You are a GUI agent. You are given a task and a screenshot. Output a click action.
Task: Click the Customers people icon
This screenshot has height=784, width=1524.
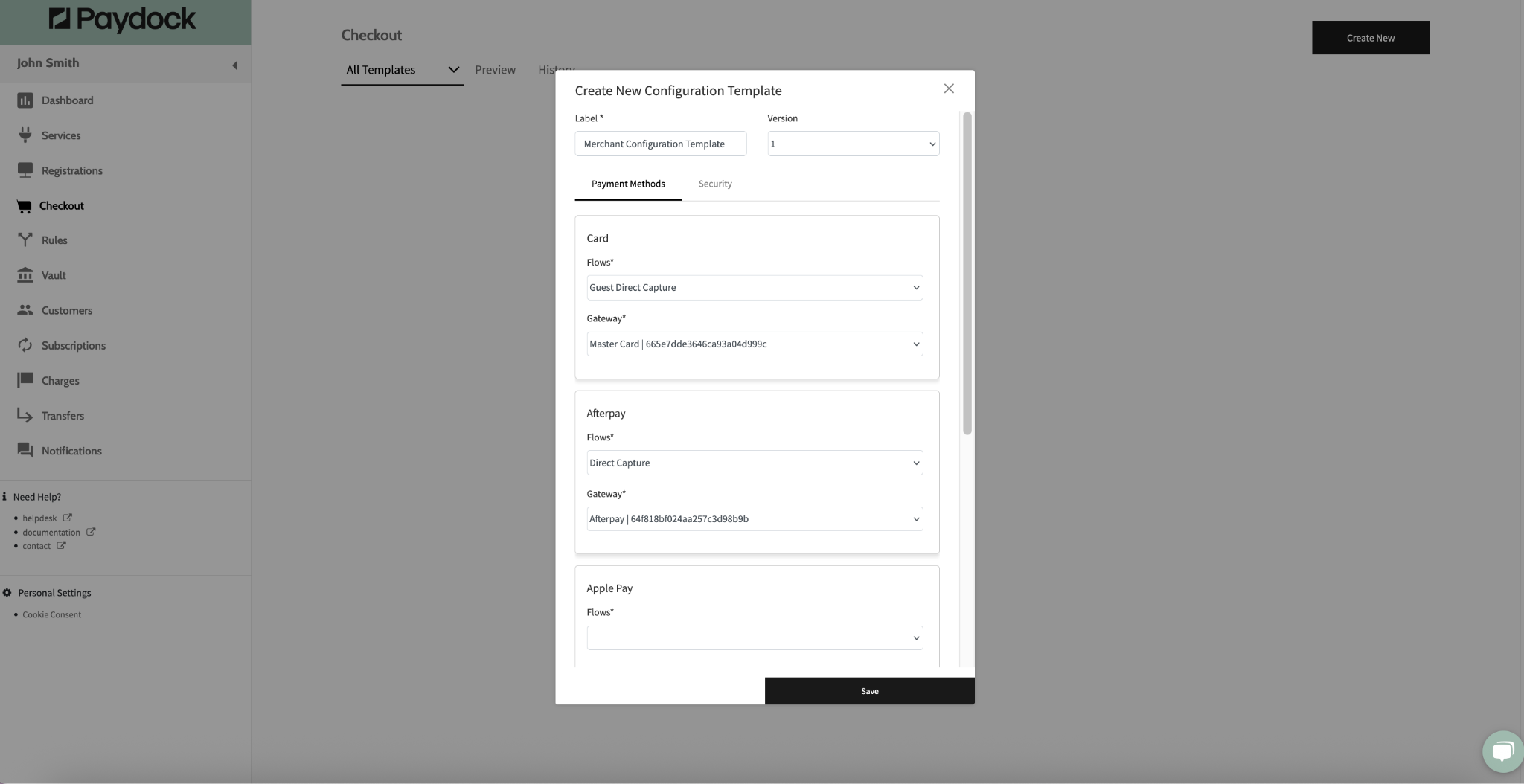point(25,310)
